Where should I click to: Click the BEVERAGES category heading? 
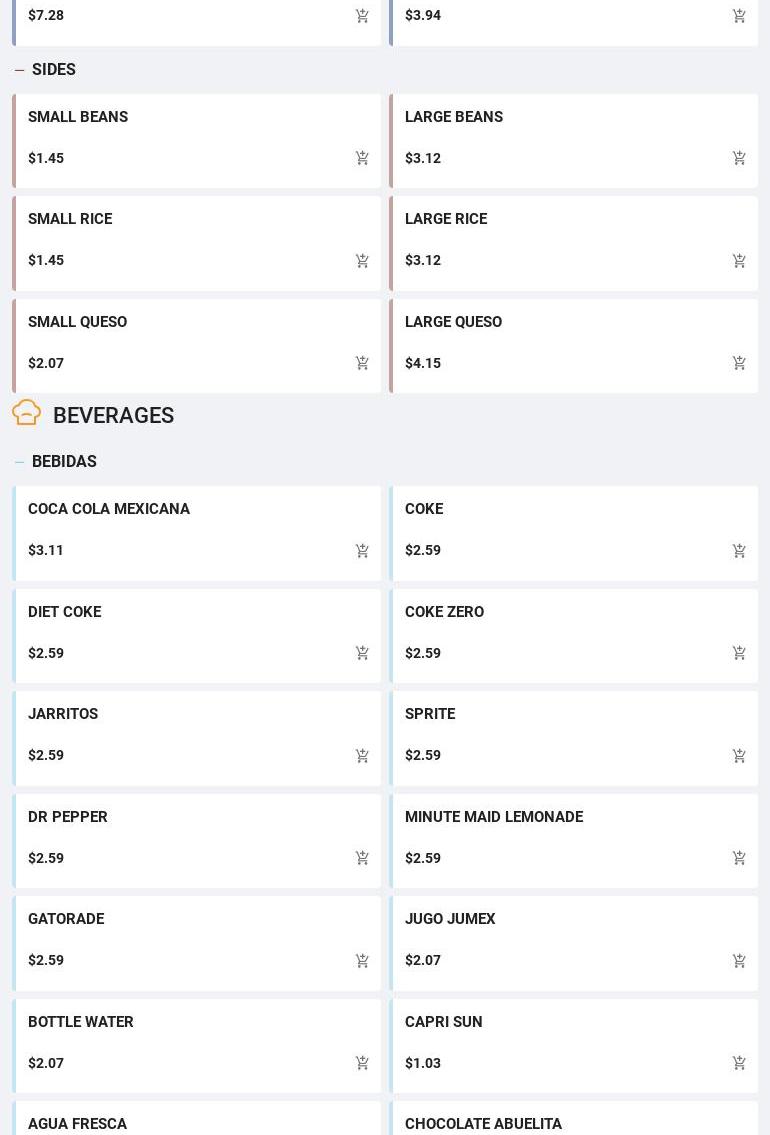tap(113, 415)
